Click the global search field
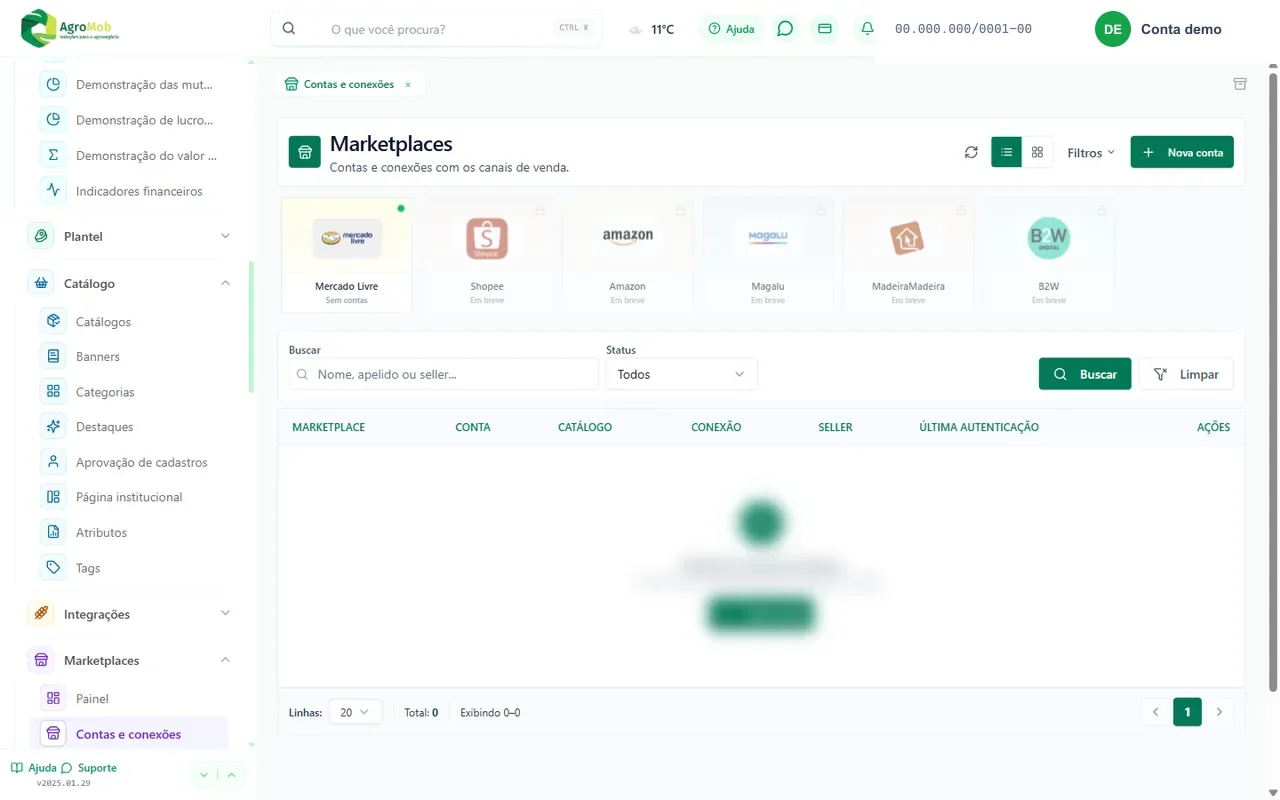This screenshot has width=1280, height=800. (x=436, y=29)
